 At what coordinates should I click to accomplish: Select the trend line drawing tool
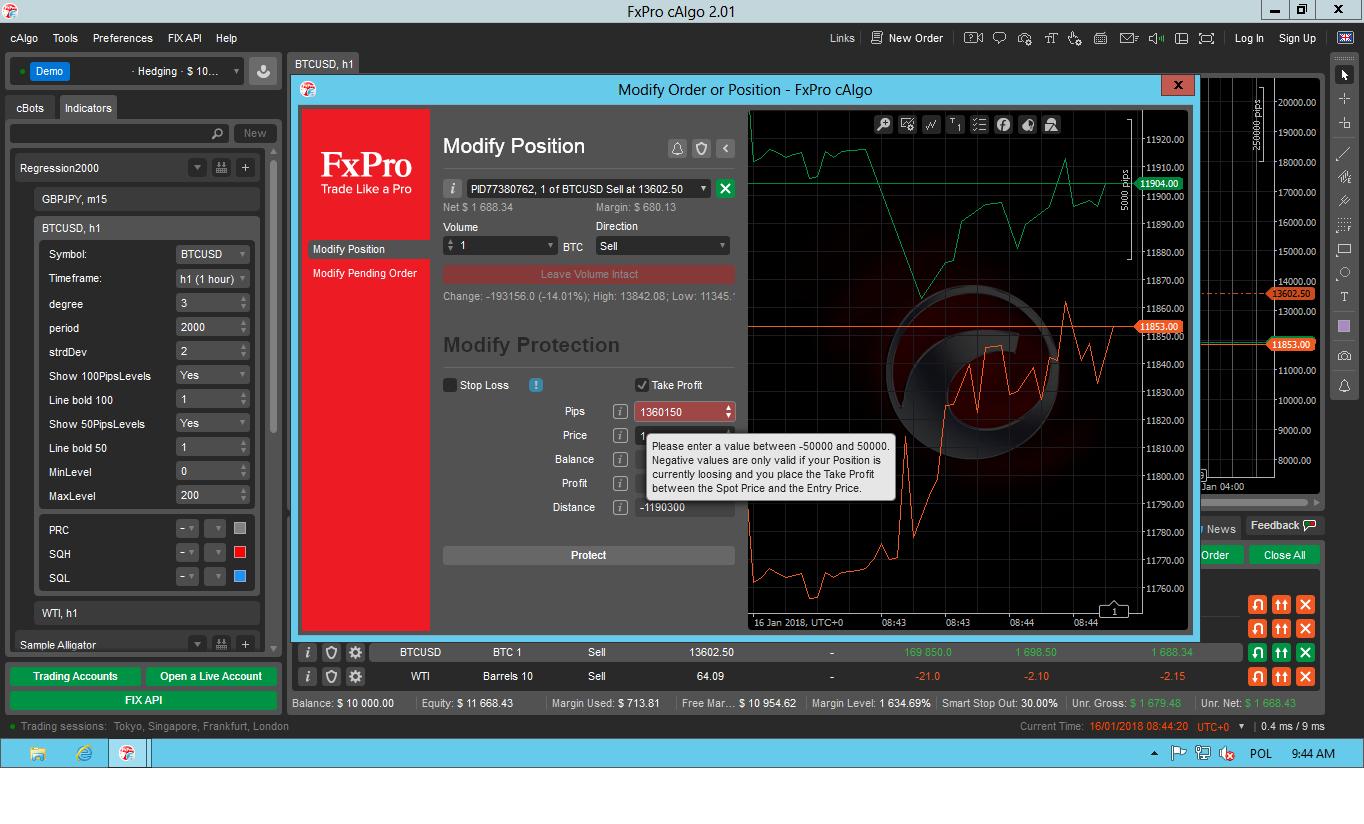1344,153
